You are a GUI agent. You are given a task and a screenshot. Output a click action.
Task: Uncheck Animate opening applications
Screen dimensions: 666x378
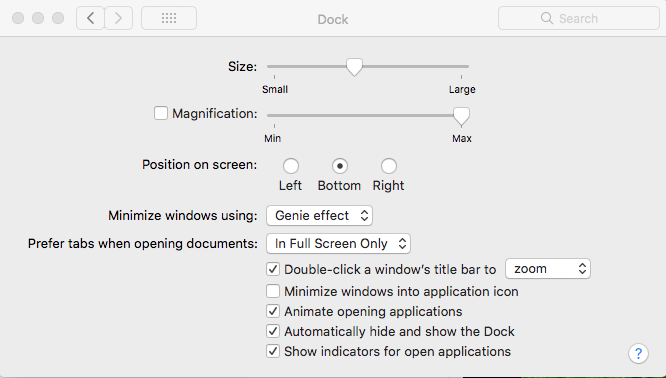(273, 311)
